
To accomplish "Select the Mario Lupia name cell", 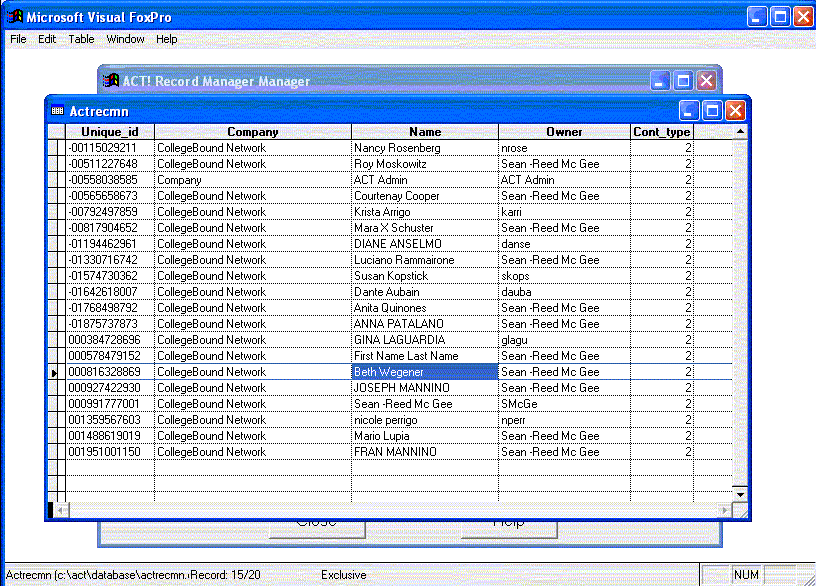I will (x=425, y=436).
